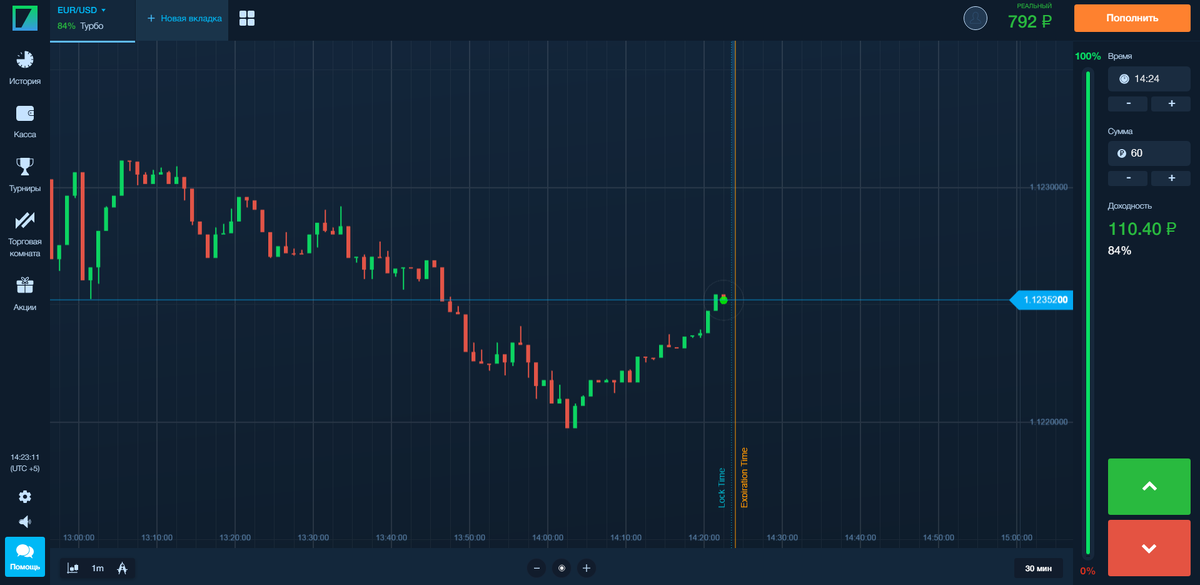Click the 1.1220000 price axis label
The image size is (1200, 585).
[x=1049, y=422]
